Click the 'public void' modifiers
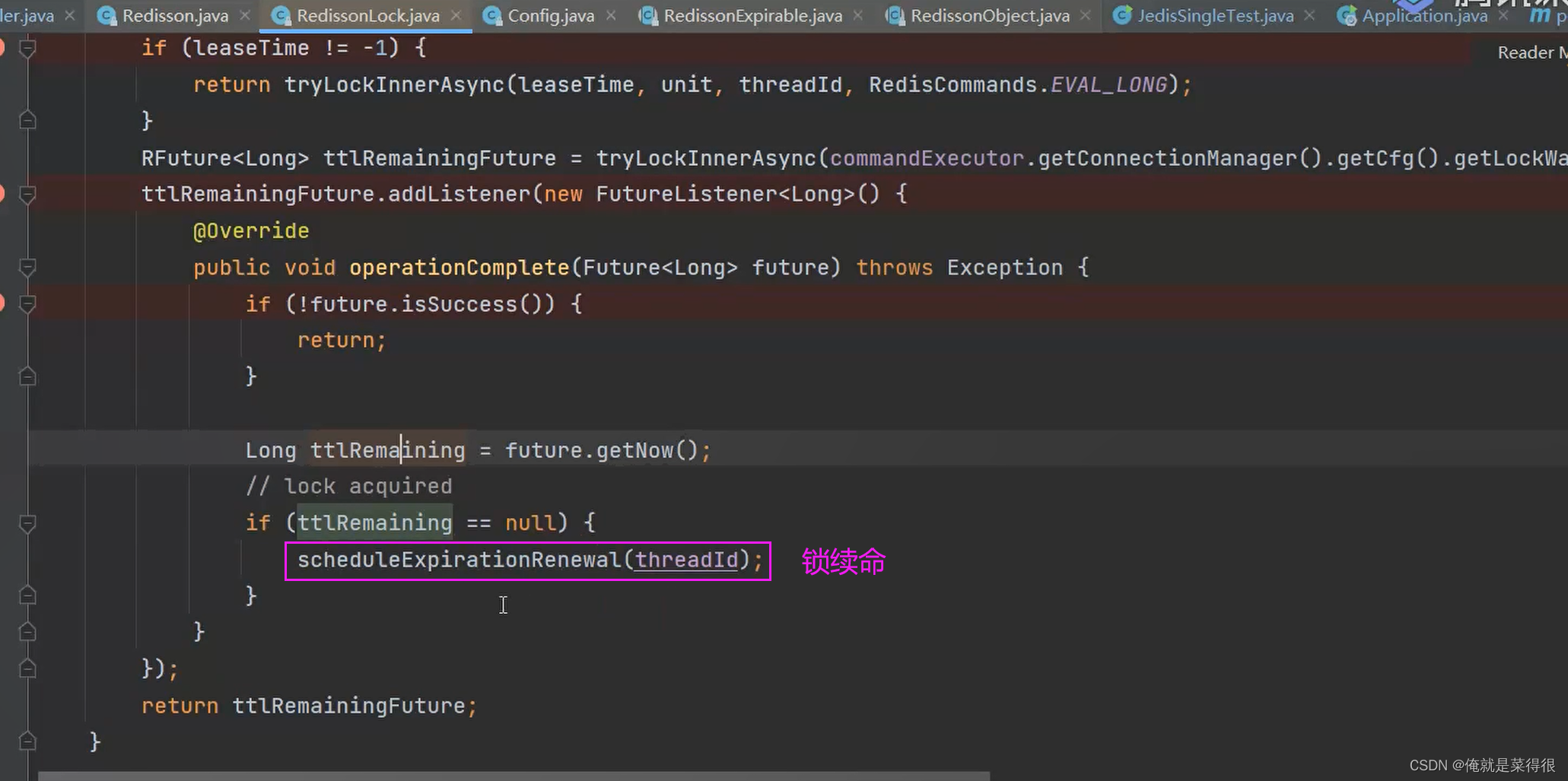Screen dimensions: 1568x781 264,268
